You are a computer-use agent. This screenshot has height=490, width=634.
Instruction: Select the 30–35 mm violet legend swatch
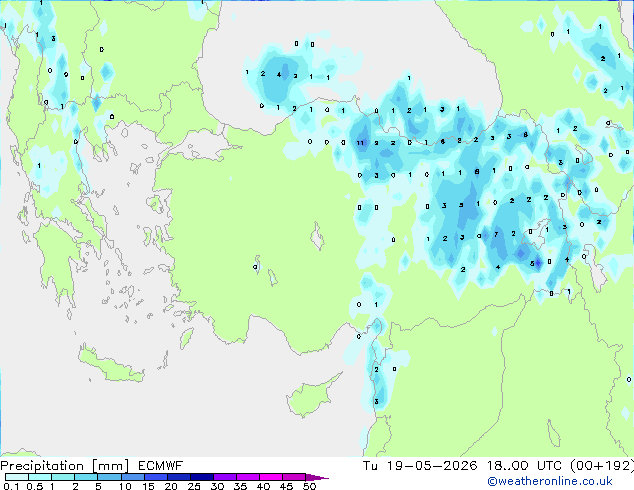225,477
